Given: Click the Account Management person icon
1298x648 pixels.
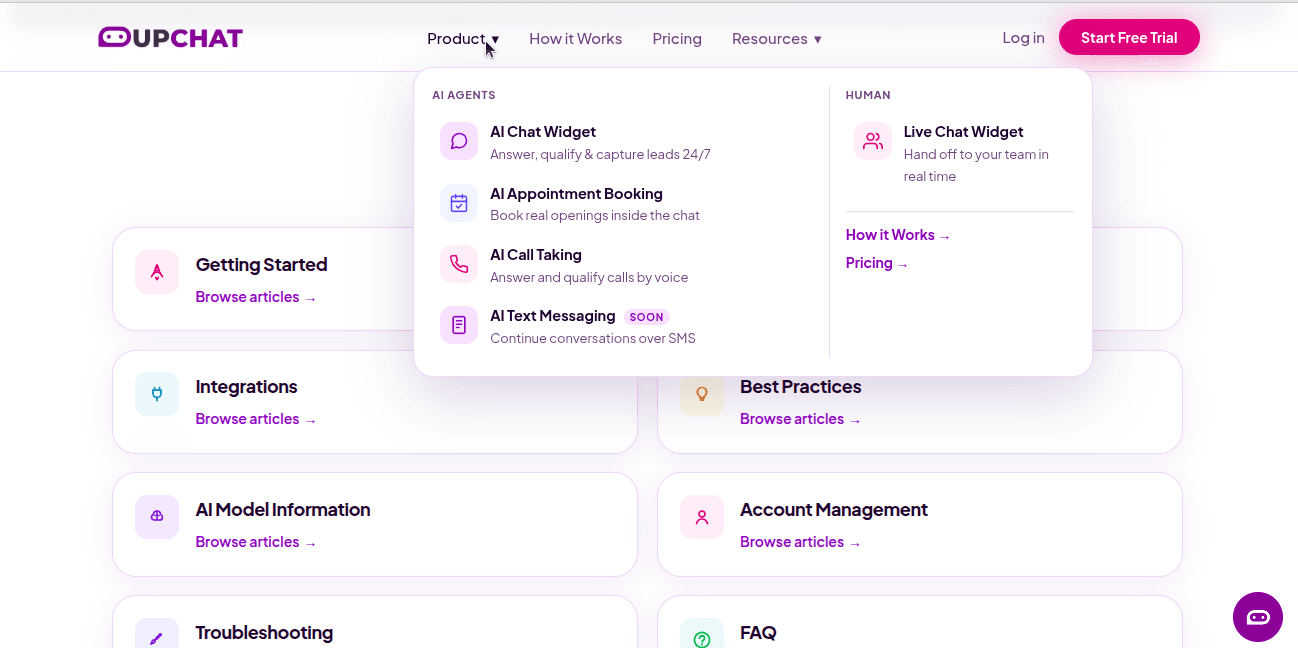Looking at the screenshot, I should pyautogui.click(x=702, y=517).
